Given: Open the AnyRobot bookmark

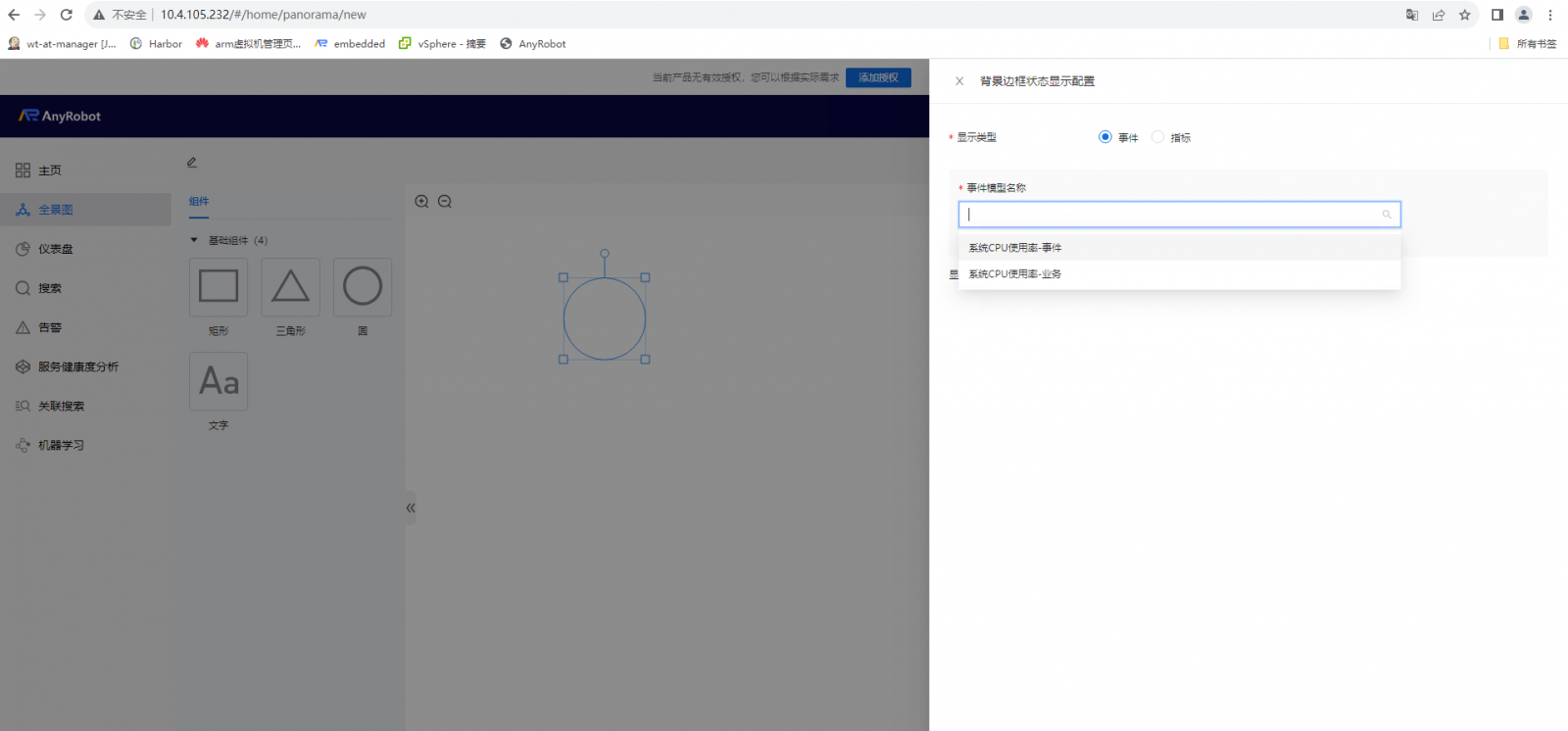Looking at the screenshot, I should [533, 44].
